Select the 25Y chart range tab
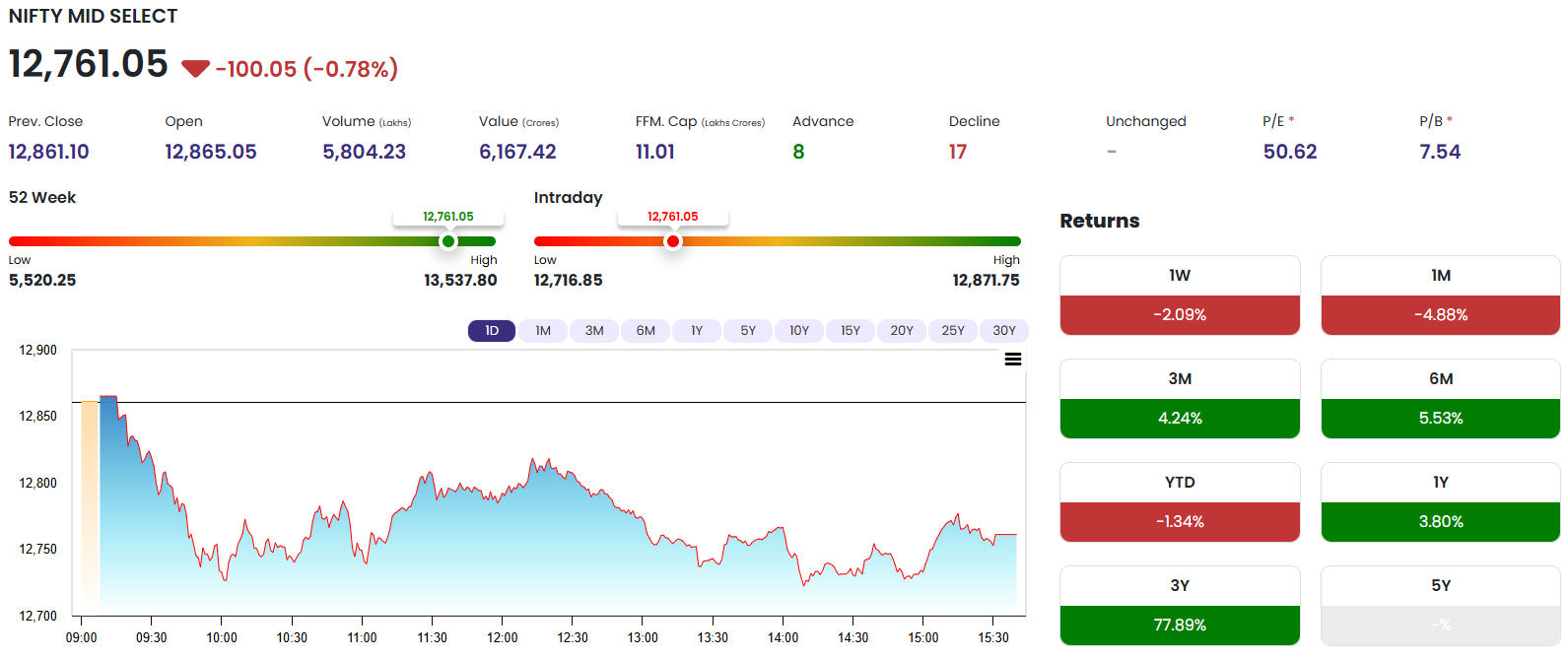 pos(953,331)
